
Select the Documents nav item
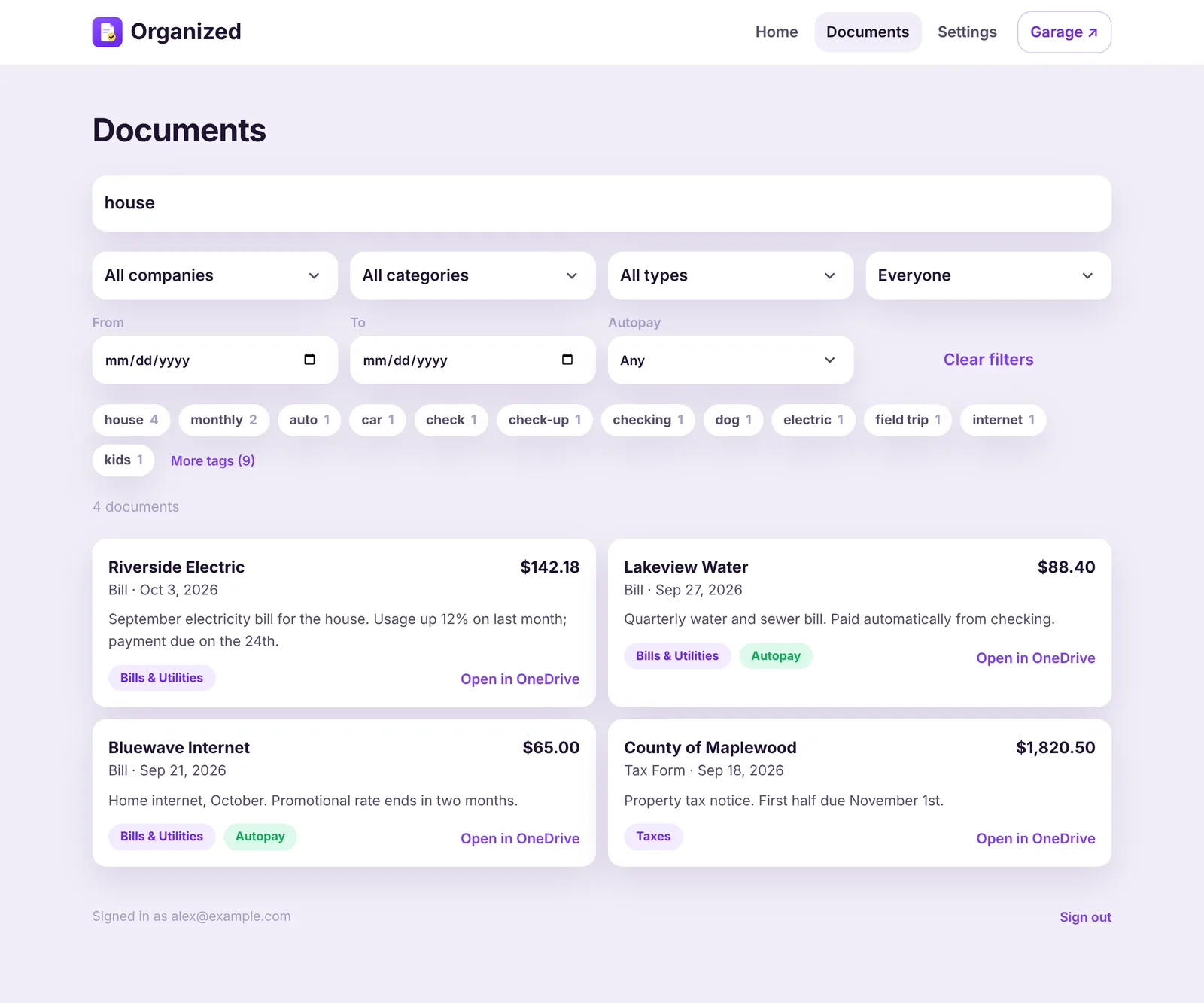(x=868, y=32)
